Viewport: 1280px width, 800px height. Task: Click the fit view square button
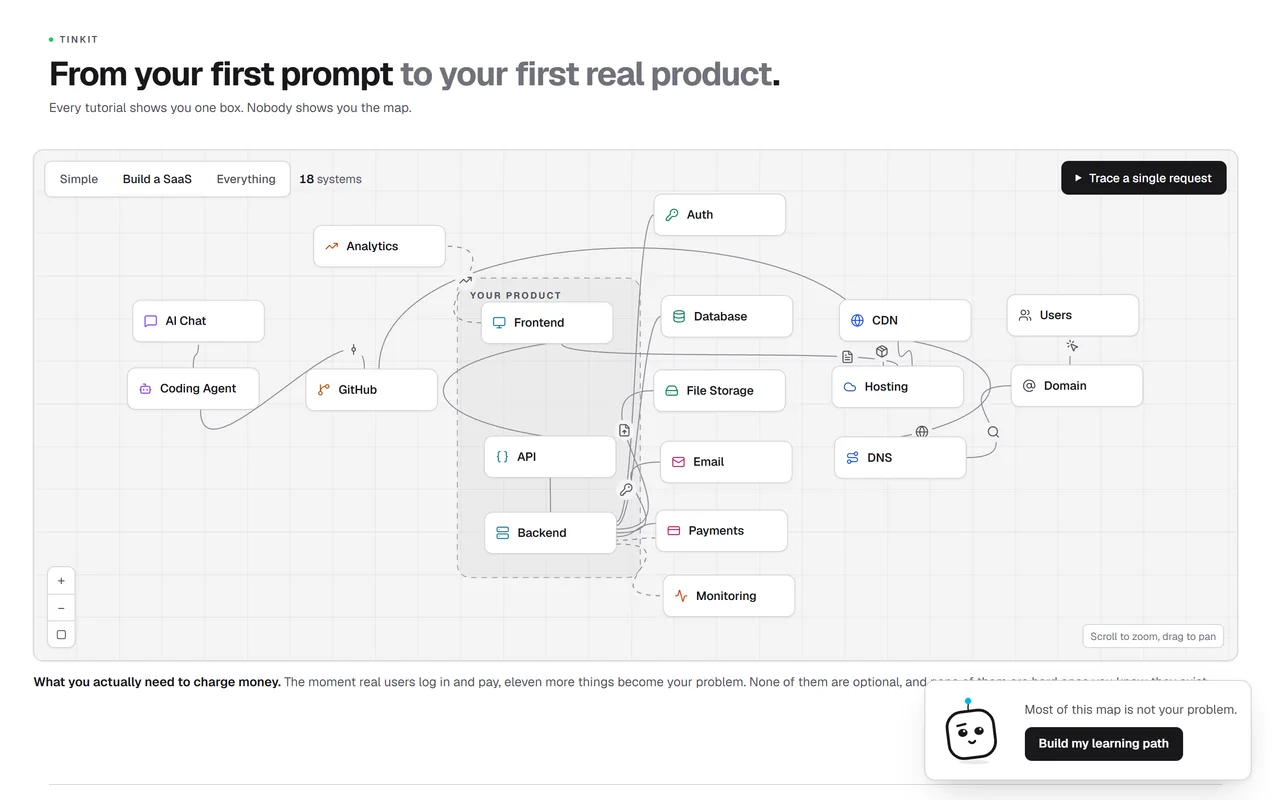61,635
